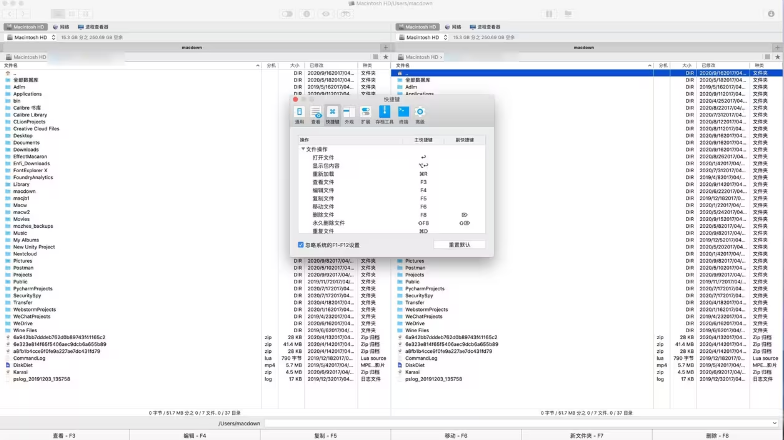Open 快捷键 hotkeys preferences tab
Image resolution: width=784 pixels, height=440 pixels.
point(332,114)
